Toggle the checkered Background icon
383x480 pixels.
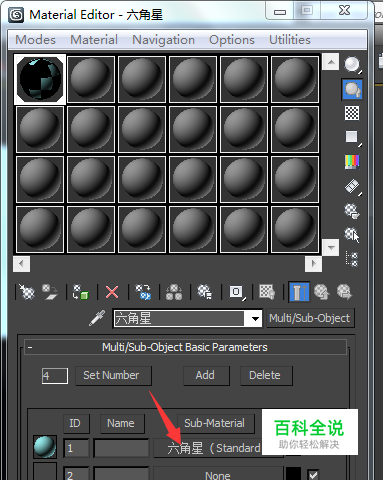click(352, 113)
